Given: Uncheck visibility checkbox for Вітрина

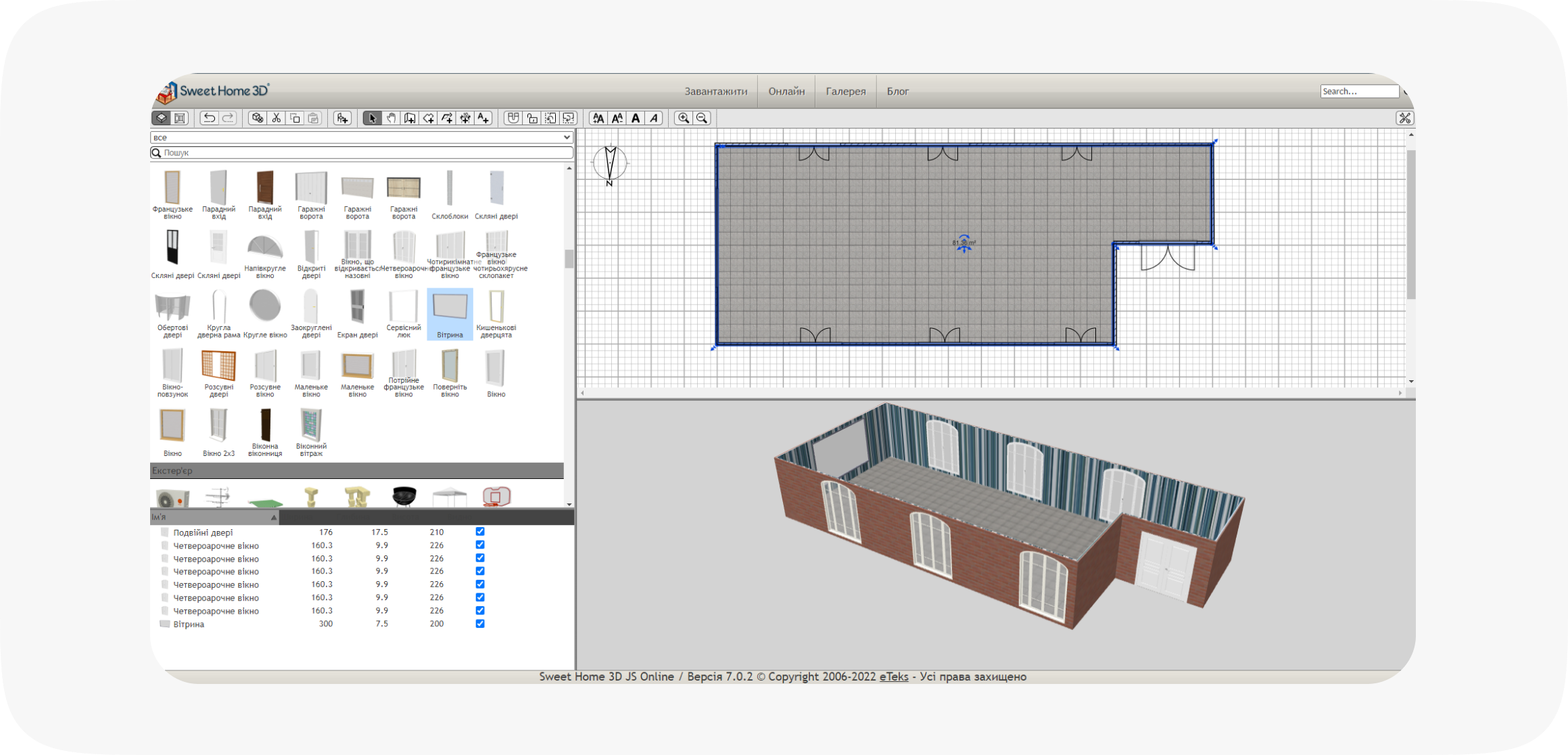Looking at the screenshot, I should 480,624.
